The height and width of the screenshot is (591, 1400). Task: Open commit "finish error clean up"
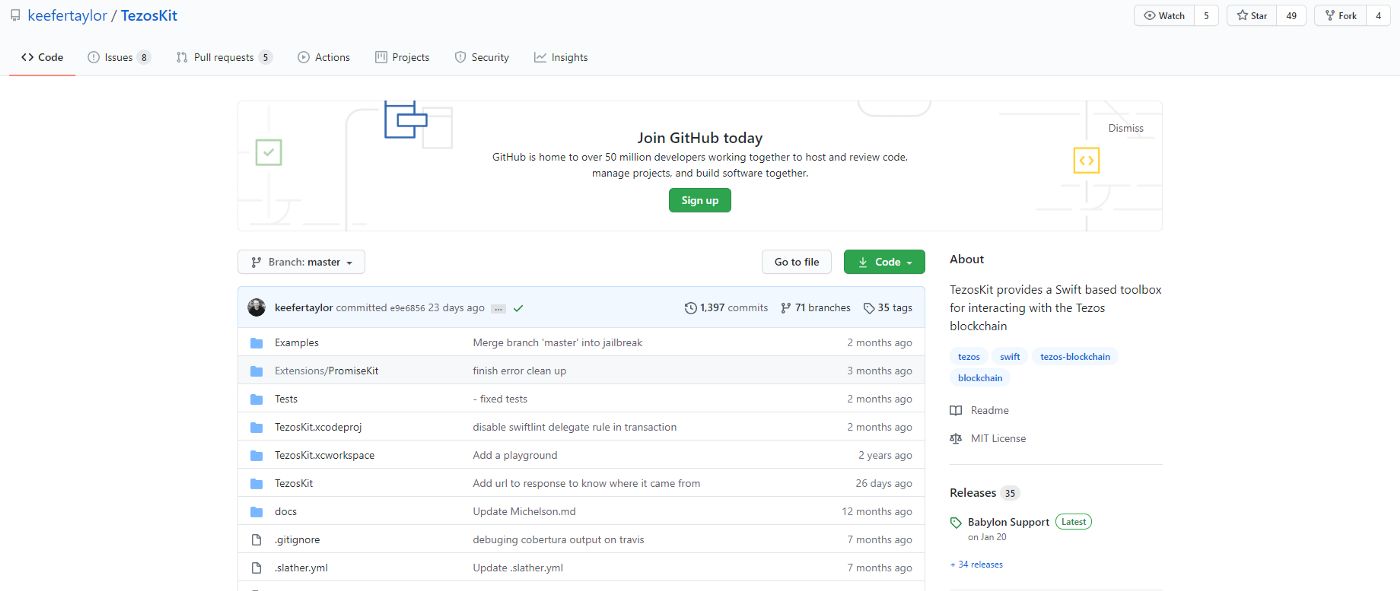click(520, 371)
